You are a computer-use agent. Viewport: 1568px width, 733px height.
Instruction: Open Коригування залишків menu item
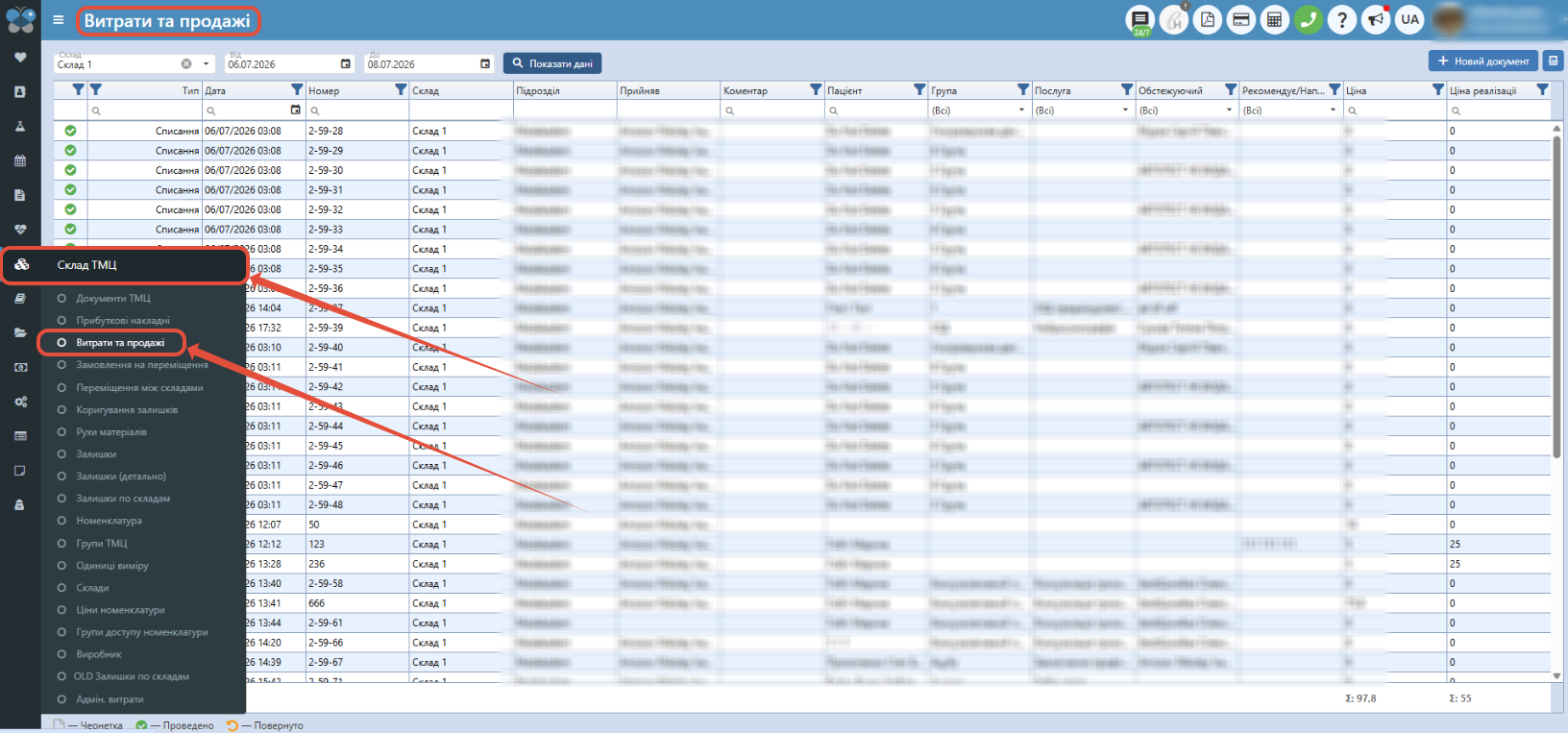(127, 410)
